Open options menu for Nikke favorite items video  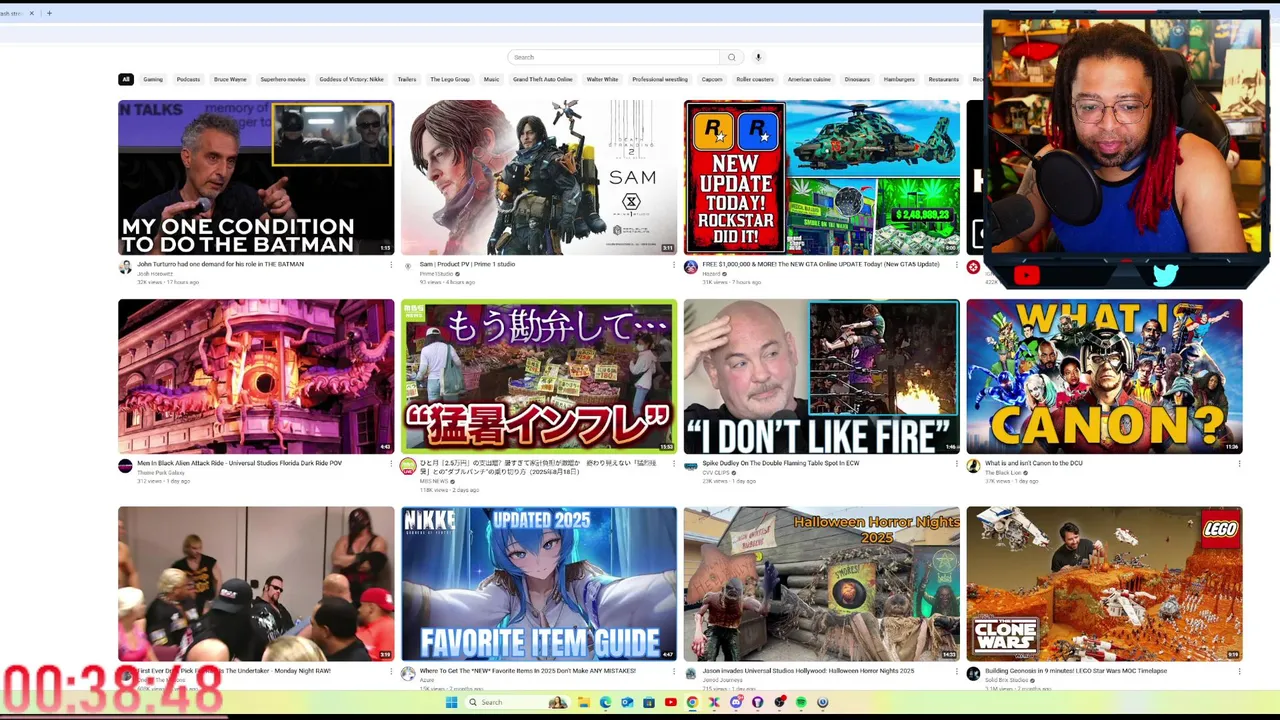(674, 672)
